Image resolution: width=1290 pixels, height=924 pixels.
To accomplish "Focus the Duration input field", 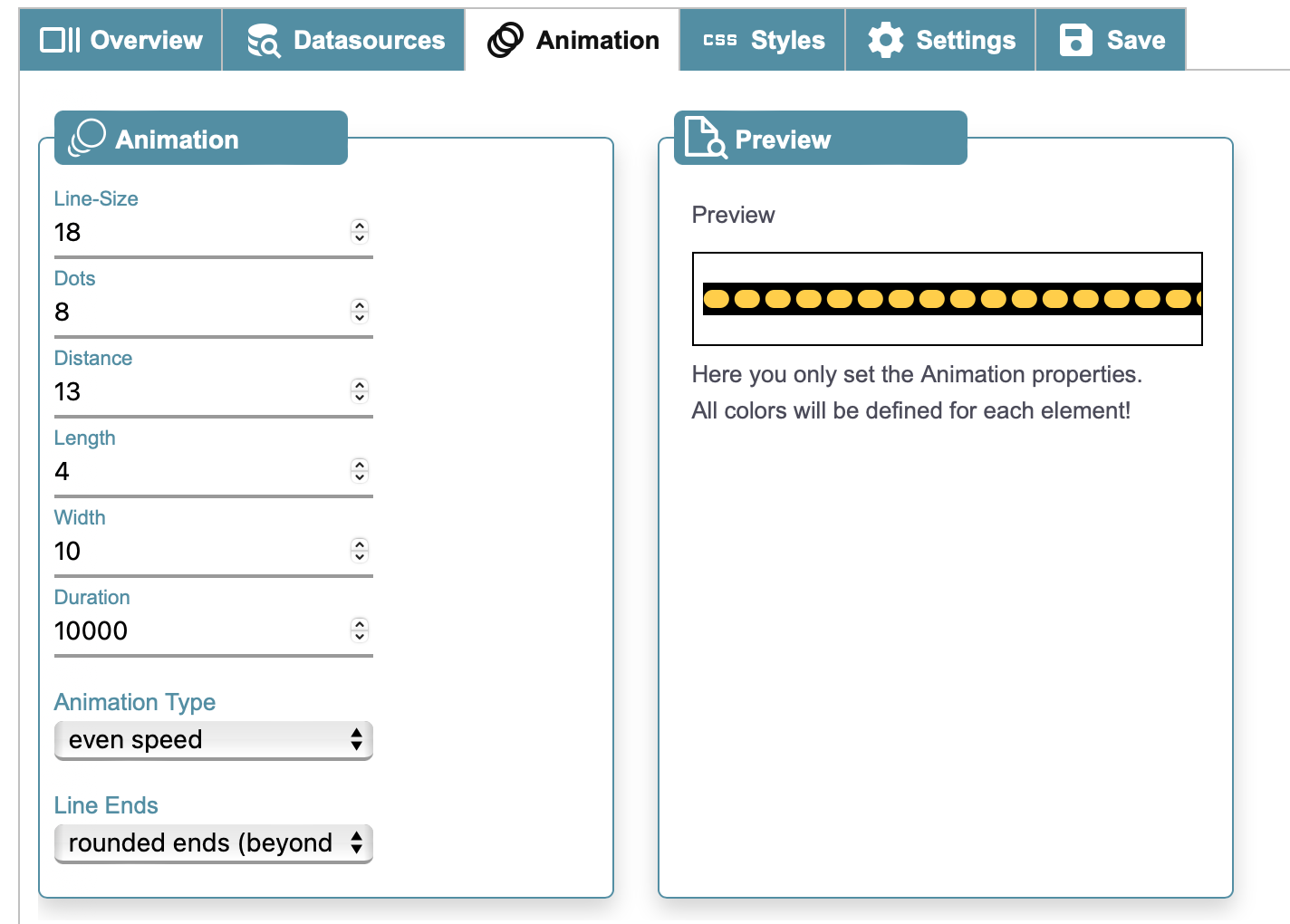I will [x=214, y=631].
